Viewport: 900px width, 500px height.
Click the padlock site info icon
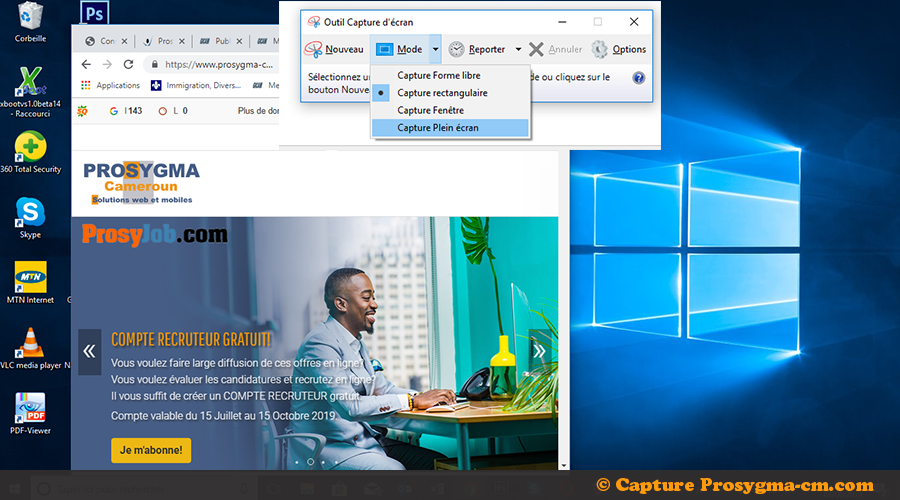154,64
